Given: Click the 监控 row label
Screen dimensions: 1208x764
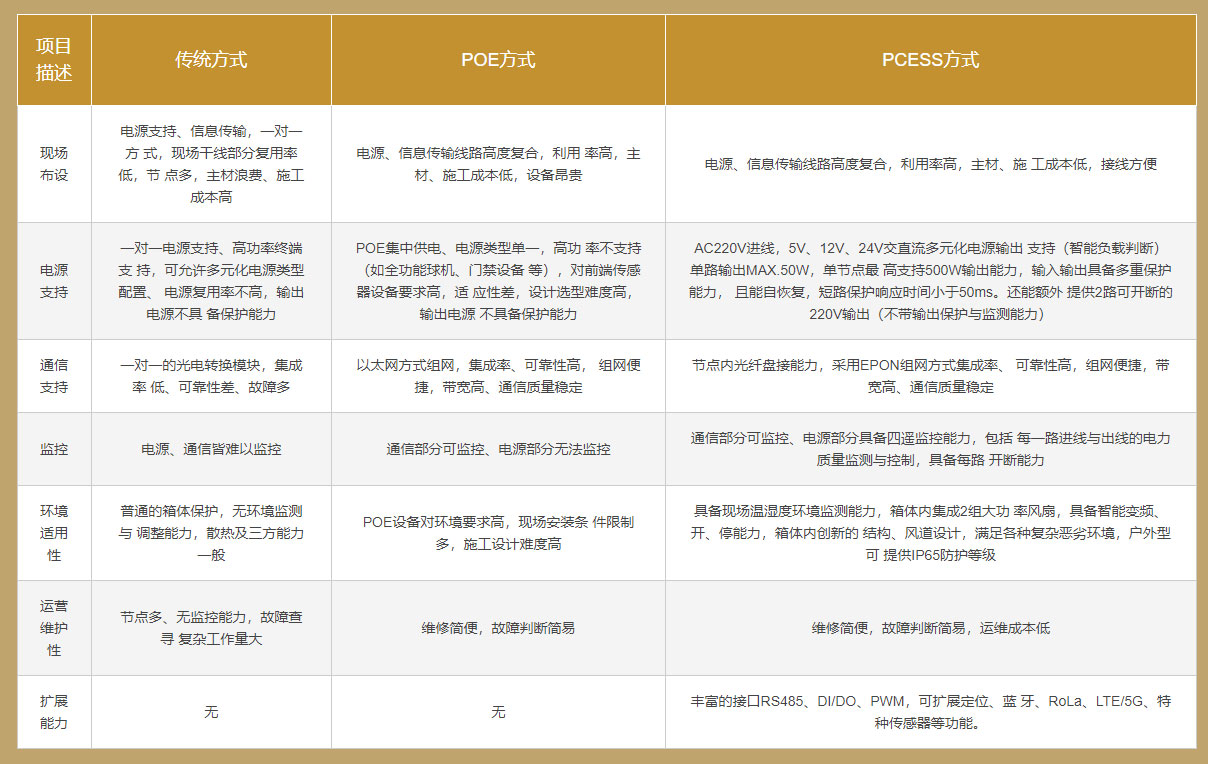Looking at the screenshot, I should click(x=54, y=449).
